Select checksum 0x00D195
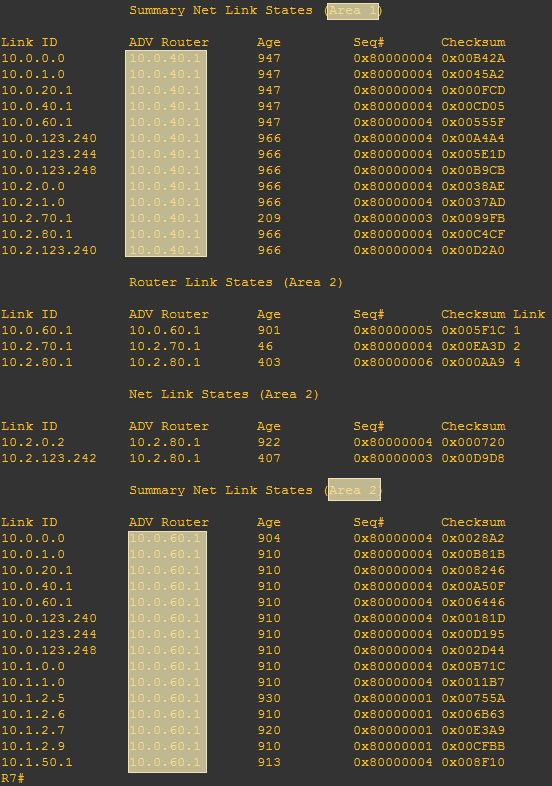552x786 pixels. 473,635
